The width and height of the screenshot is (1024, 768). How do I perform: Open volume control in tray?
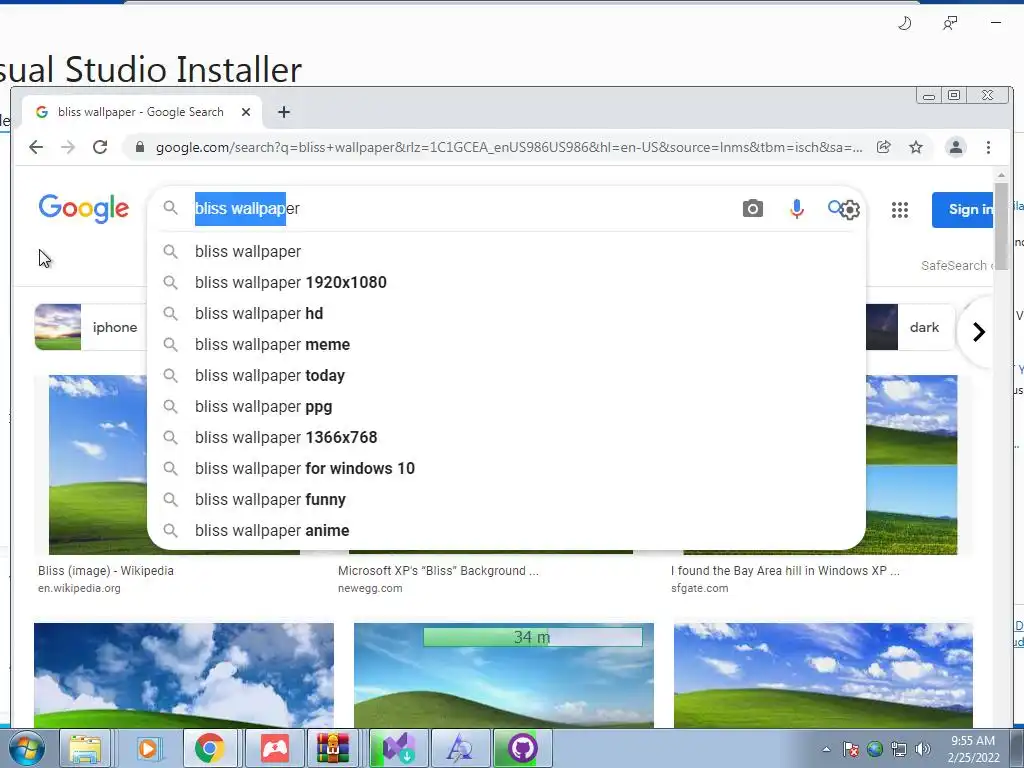922,749
